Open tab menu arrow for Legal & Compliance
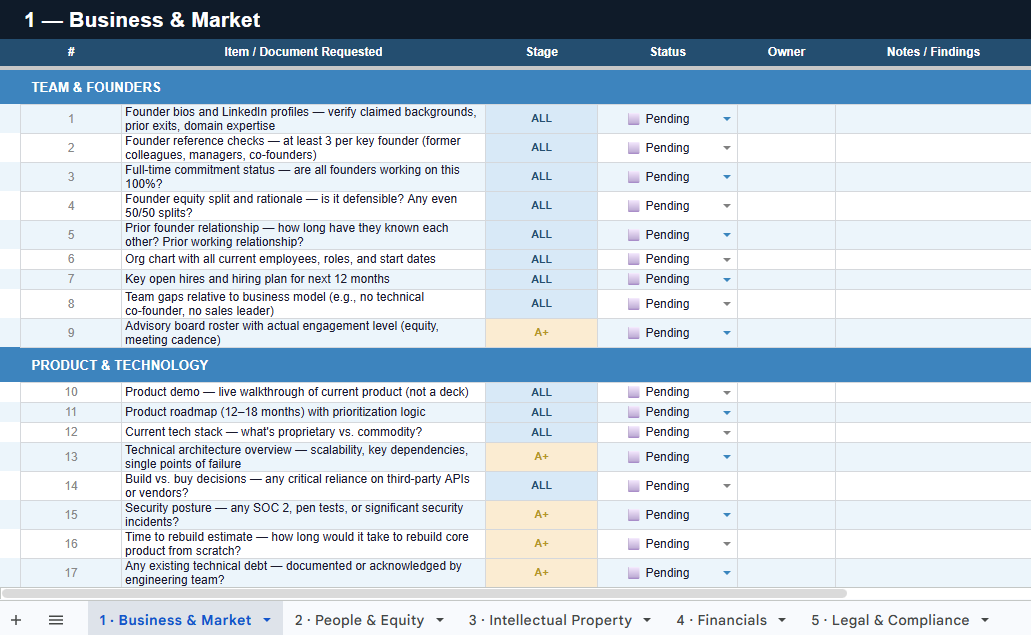Image resolution: width=1031 pixels, height=635 pixels. (985, 620)
